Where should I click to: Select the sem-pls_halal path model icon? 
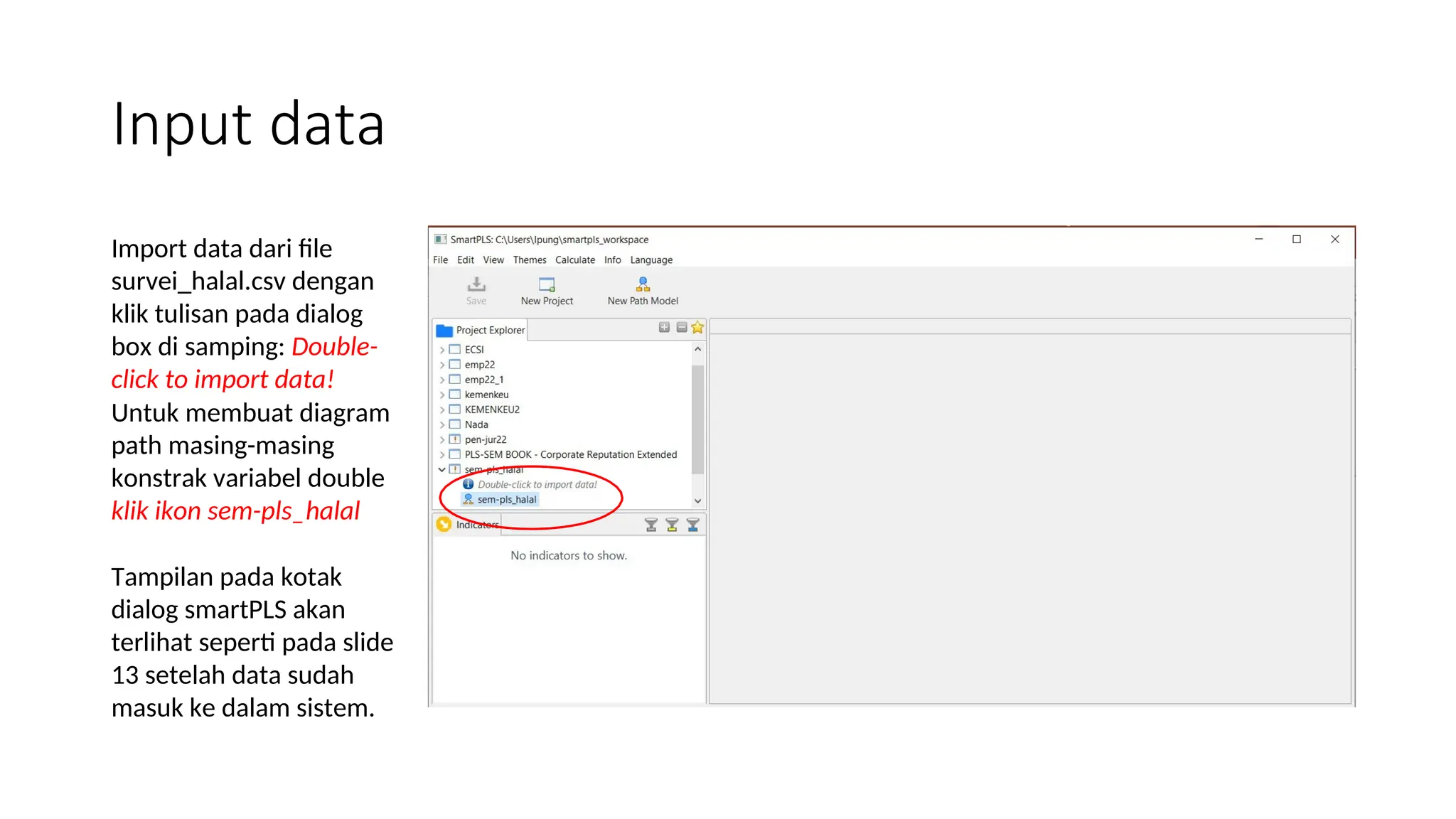pos(469,500)
